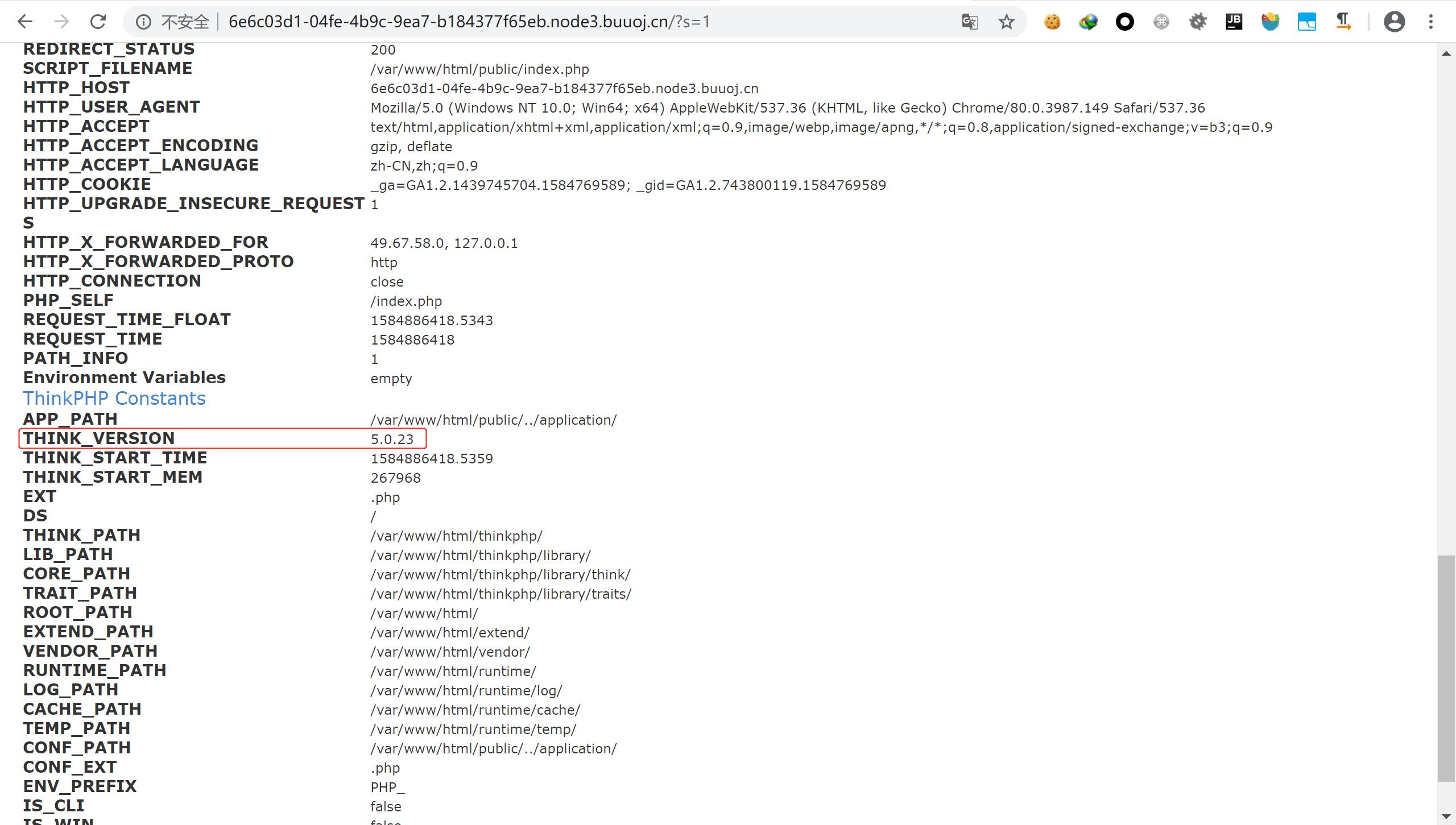The width and height of the screenshot is (1456, 825).
Task: Click the CONF_PATH value
Action: click(x=494, y=749)
